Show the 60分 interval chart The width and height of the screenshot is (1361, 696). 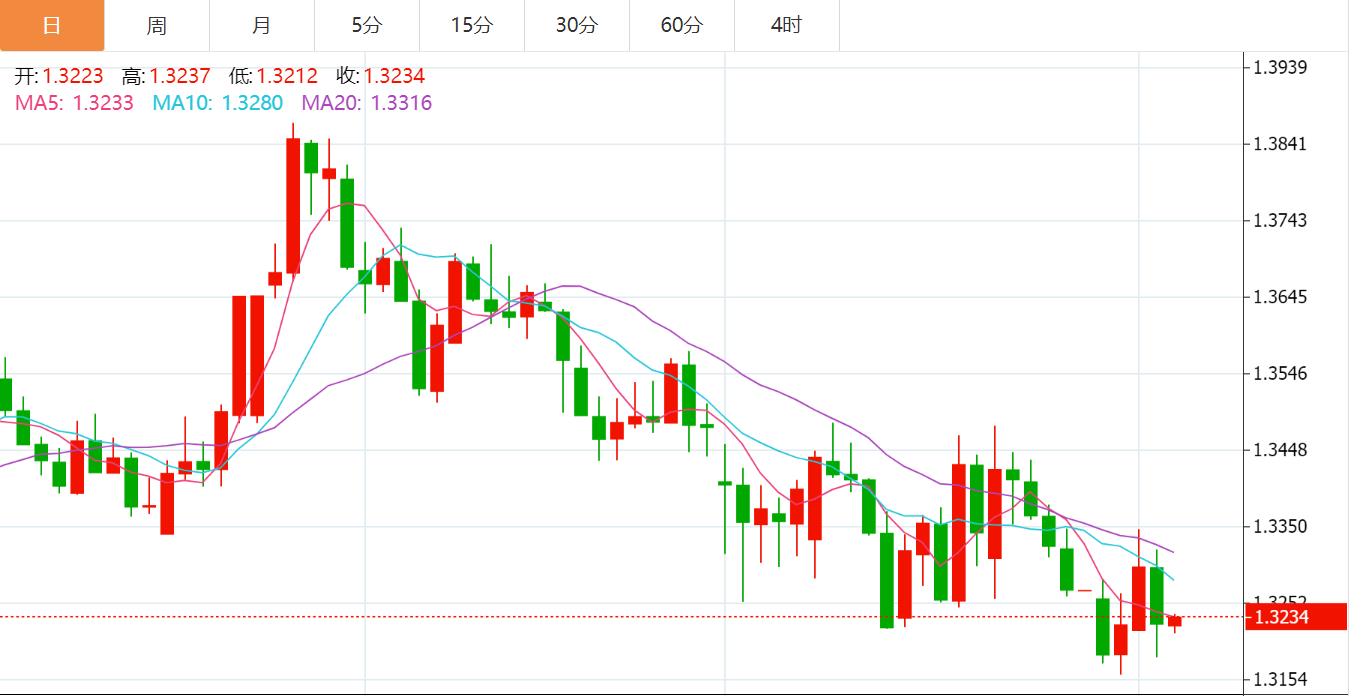(682, 26)
